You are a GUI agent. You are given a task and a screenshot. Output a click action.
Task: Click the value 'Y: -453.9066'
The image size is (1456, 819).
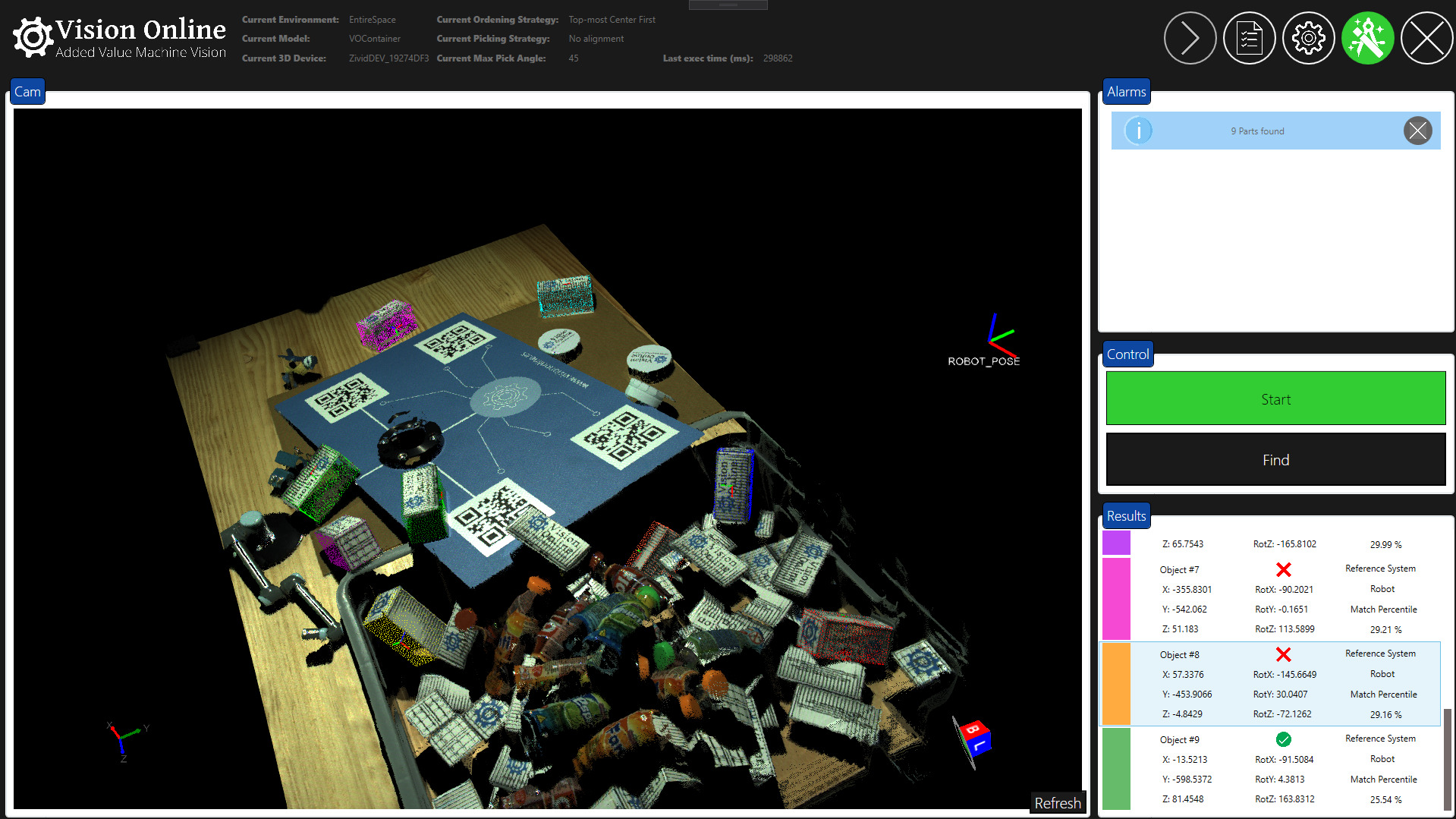[x=1187, y=695]
